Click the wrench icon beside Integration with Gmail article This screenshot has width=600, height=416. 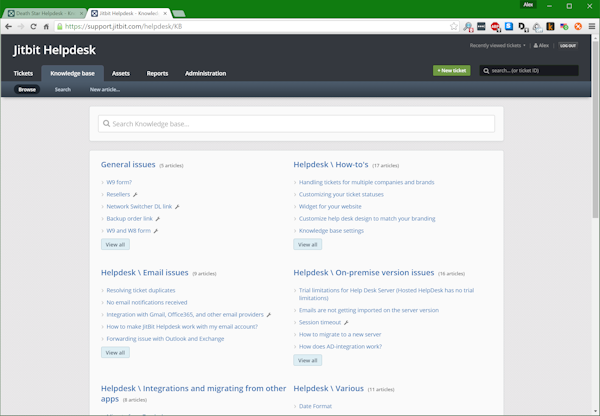pyautogui.click(x=269, y=315)
